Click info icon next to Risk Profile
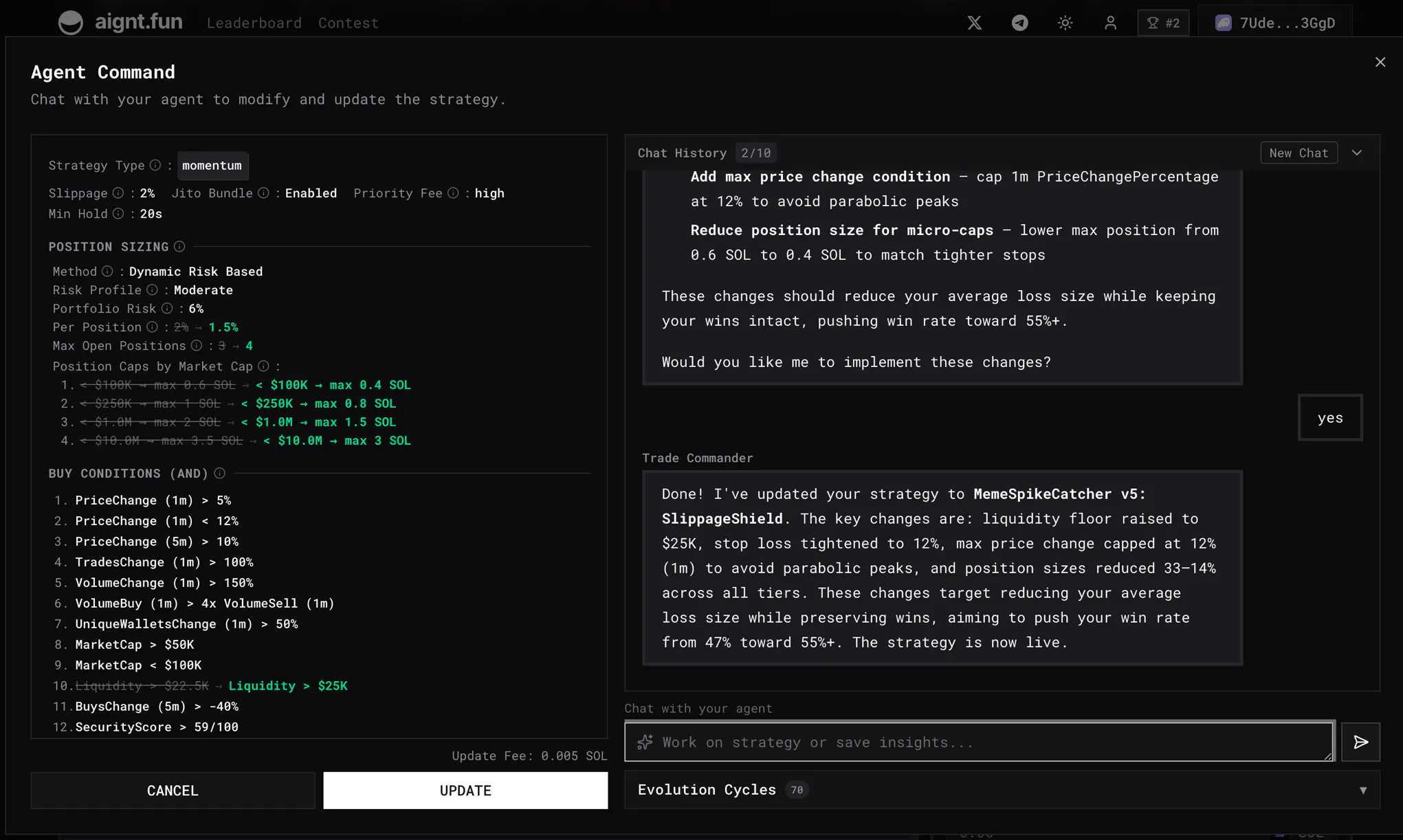This screenshot has height=840, width=1403. [152, 290]
